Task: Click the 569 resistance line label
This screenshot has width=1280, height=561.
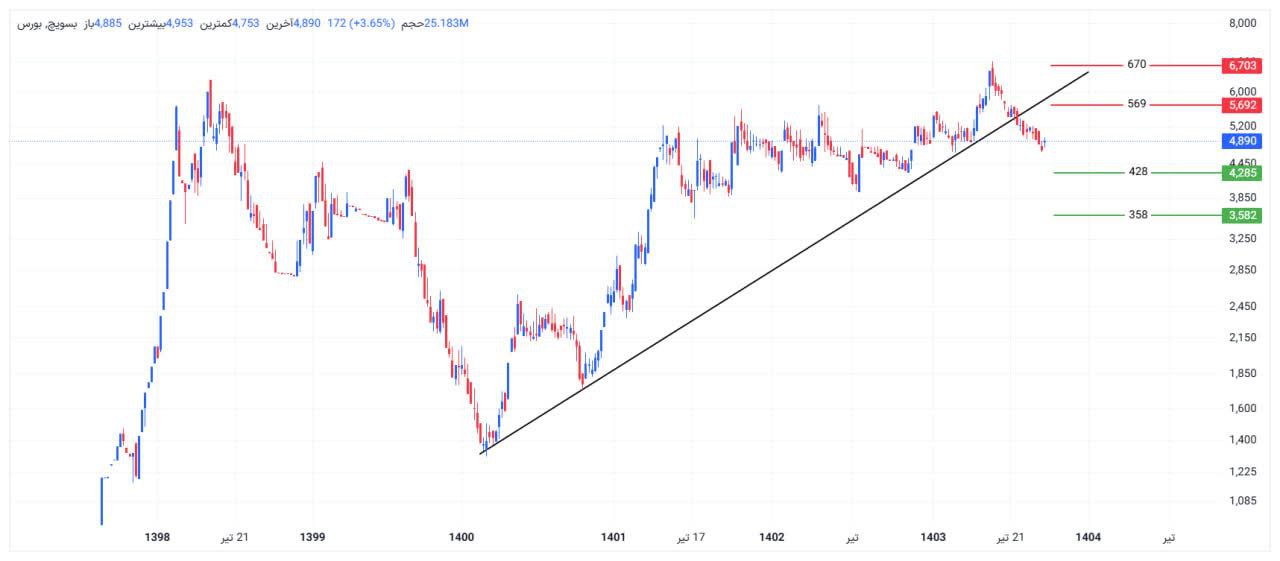Action: click(x=1136, y=104)
